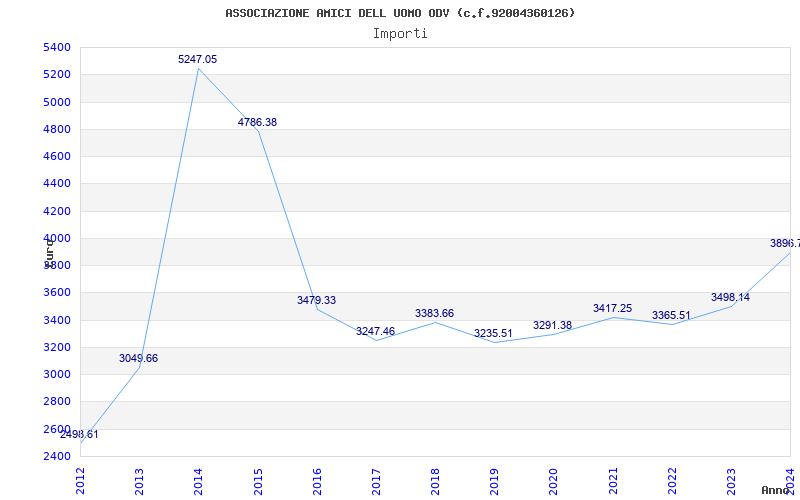Select the 2018 x-axis year label
The width and height of the screenshot is (800, 500).
(x=435, y=481)
